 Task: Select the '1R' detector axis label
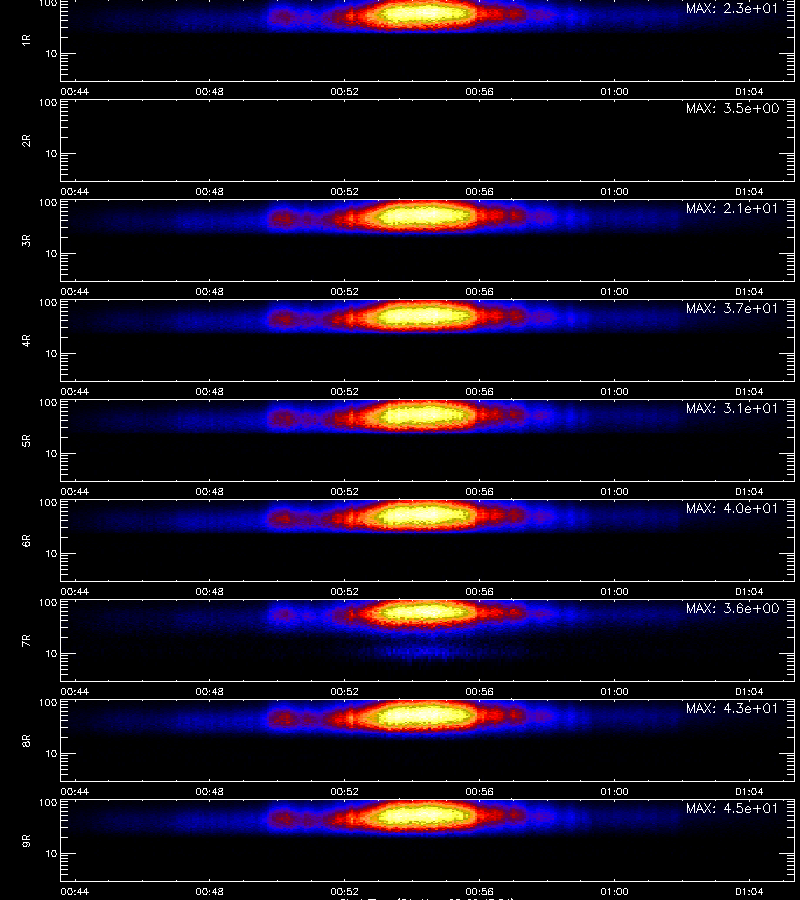click(x=26, y=40)
